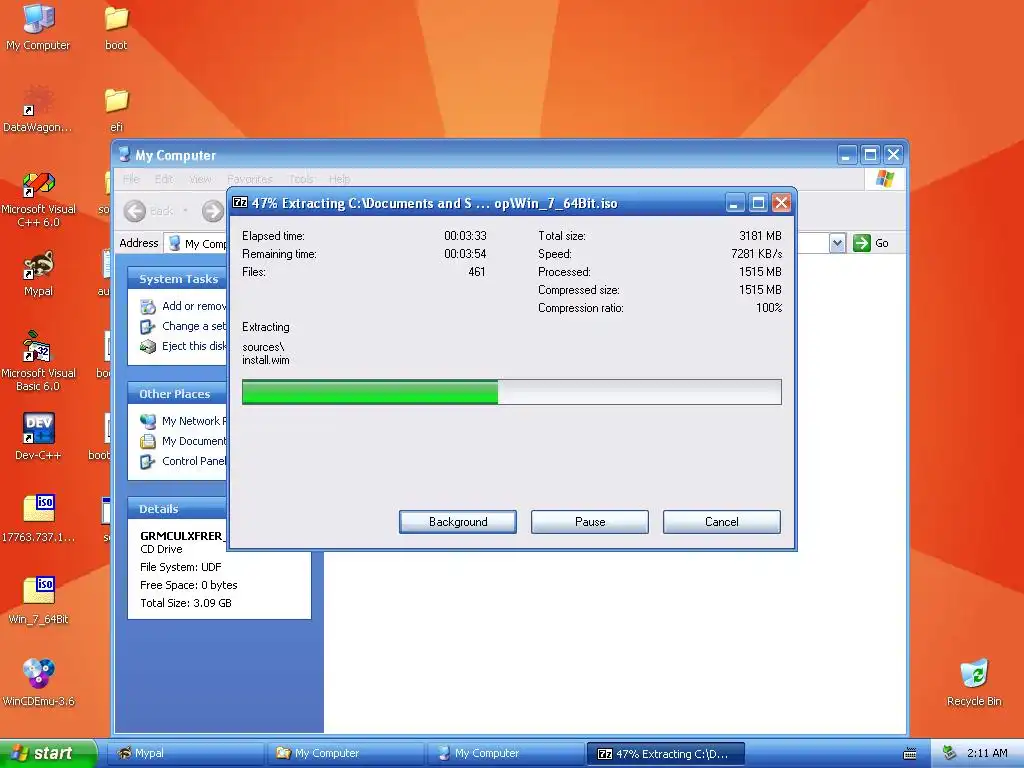The image size is (1024, 768).
Task: Switch to computer-icon My Computer taskbar button
Action: click(x=506, y=753)
